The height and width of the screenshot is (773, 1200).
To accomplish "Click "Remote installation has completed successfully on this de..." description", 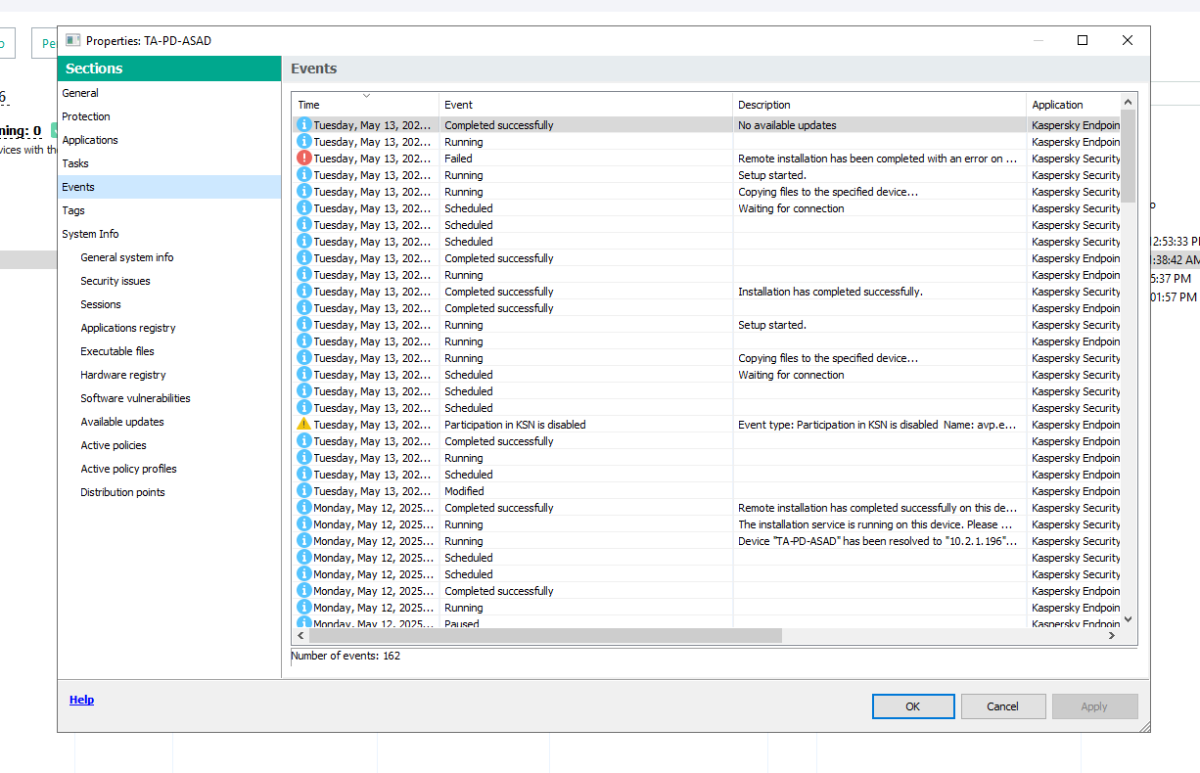I will click(877, 508).
